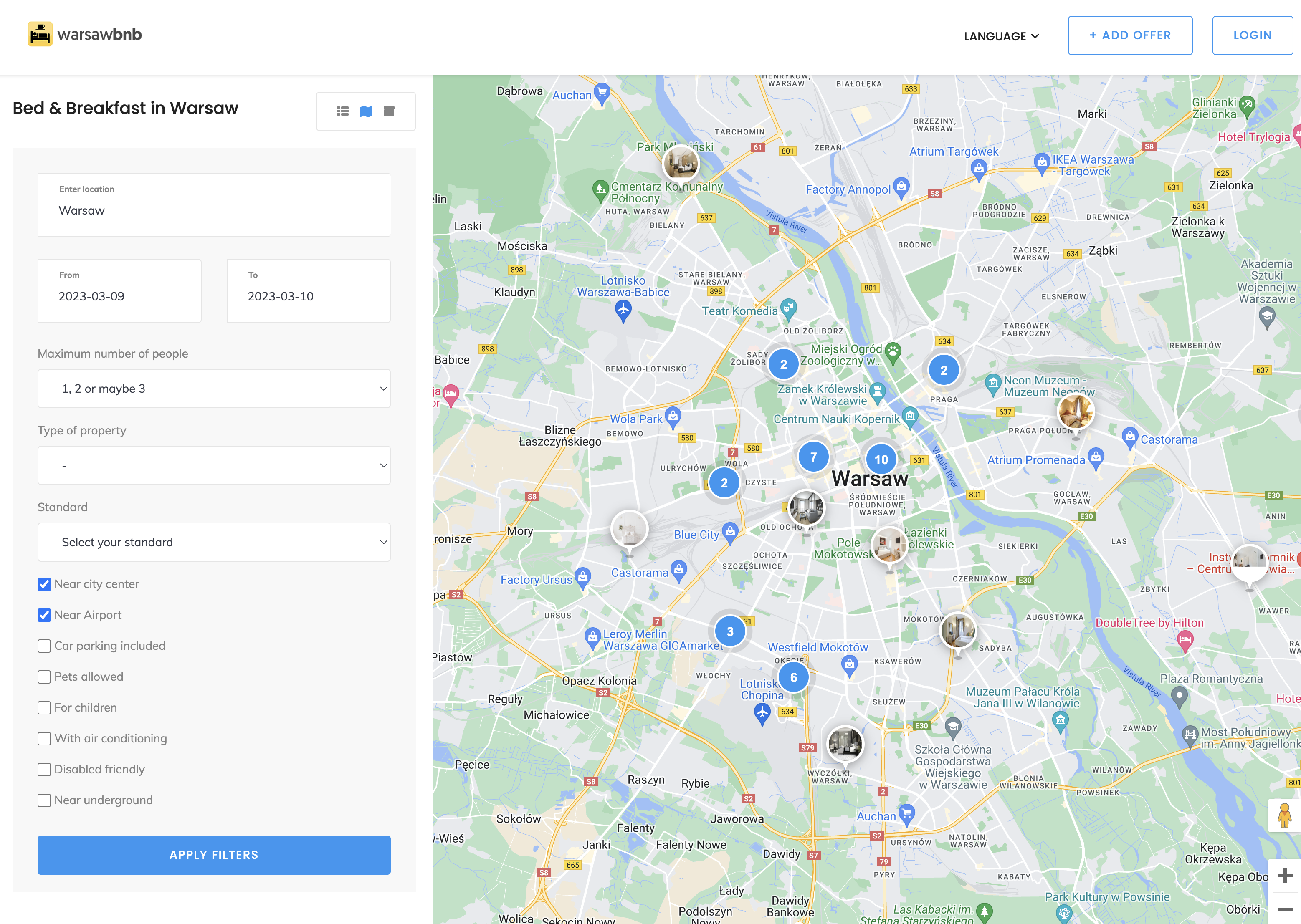This screenshot has width=1301, height=924.
Task: Switch to list view icon
Action: pyautogui.click(x=343, y=111)
